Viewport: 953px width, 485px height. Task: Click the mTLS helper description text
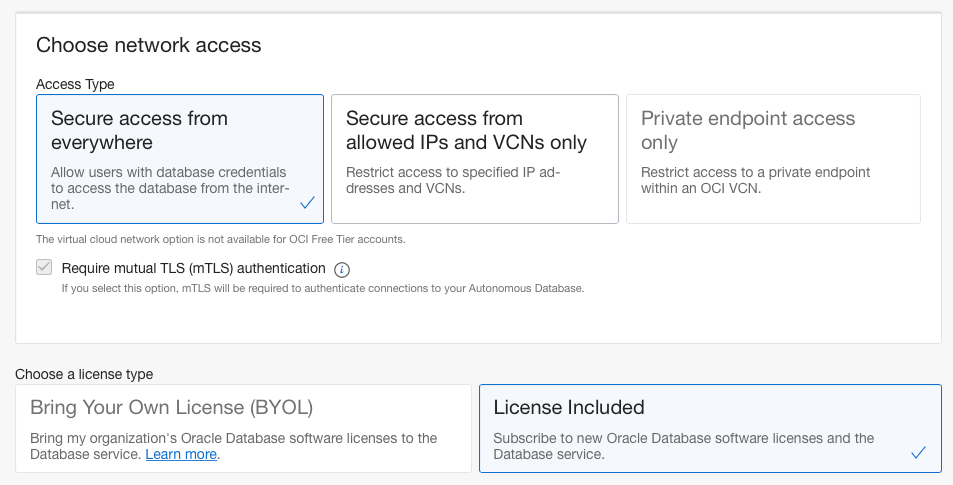coord(322,288)
